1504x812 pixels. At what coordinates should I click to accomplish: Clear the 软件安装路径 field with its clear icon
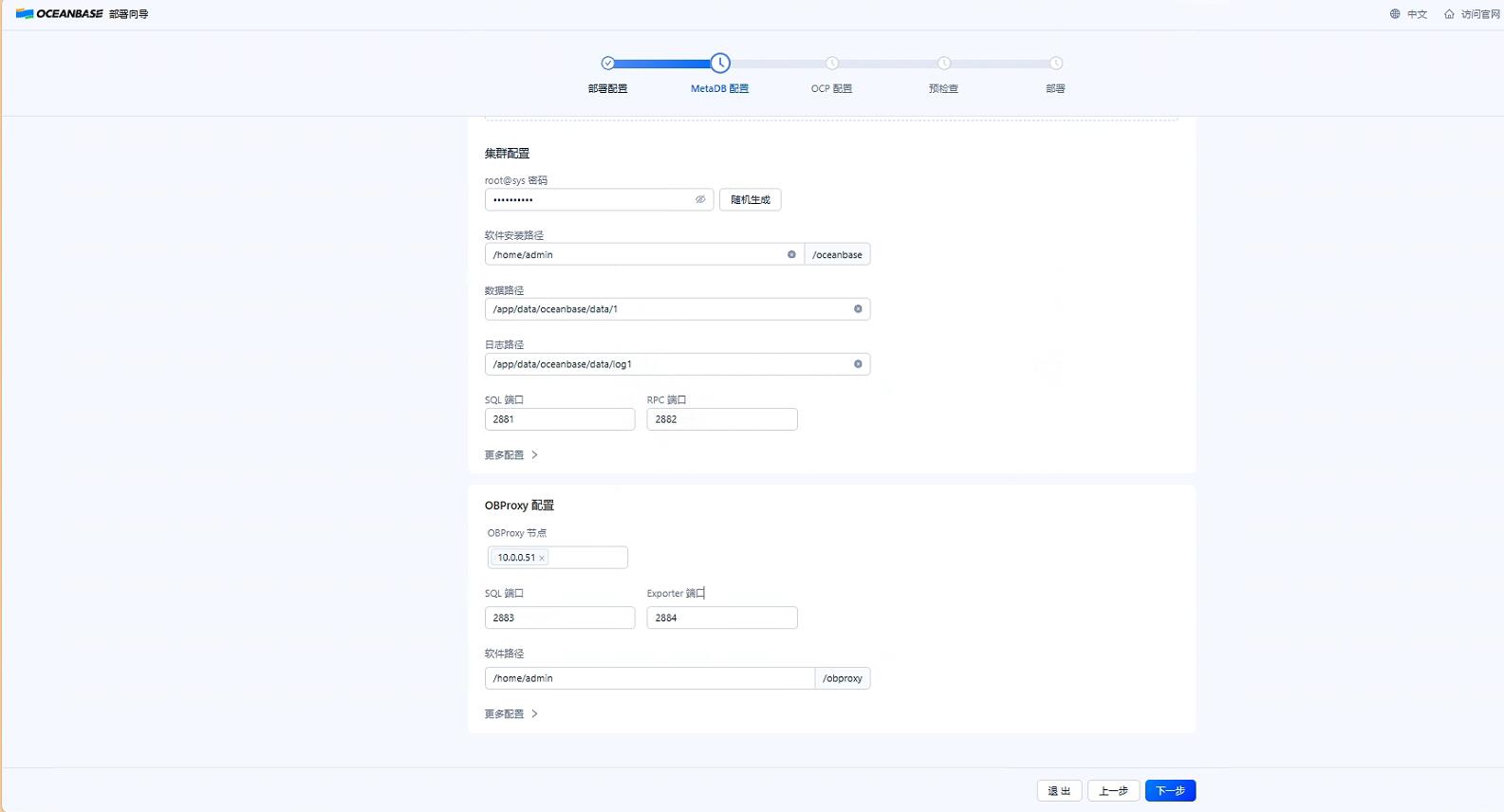click(x=791, y=254)
